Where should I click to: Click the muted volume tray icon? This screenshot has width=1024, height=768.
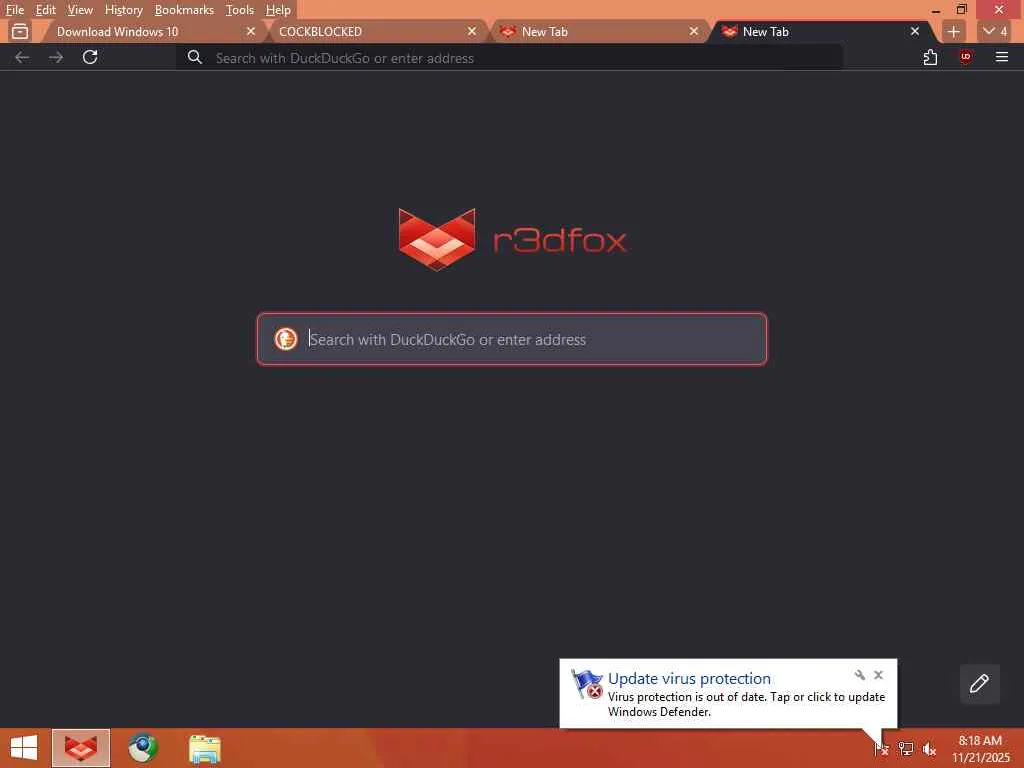coord(929,748)
